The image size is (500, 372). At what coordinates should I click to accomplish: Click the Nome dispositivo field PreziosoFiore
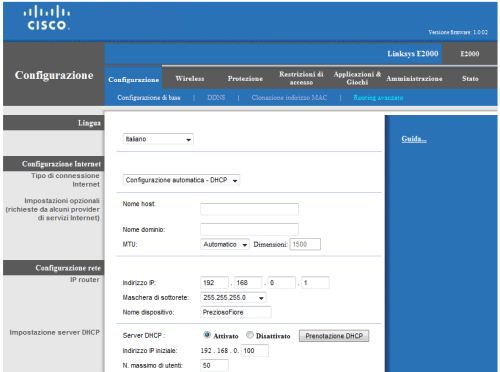click(x=236, y=312)
